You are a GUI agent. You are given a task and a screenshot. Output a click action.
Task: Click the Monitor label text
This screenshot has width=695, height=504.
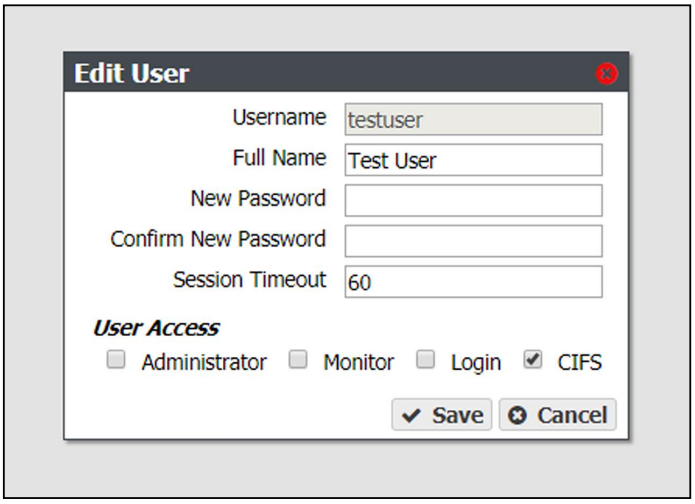coord(359,363)
